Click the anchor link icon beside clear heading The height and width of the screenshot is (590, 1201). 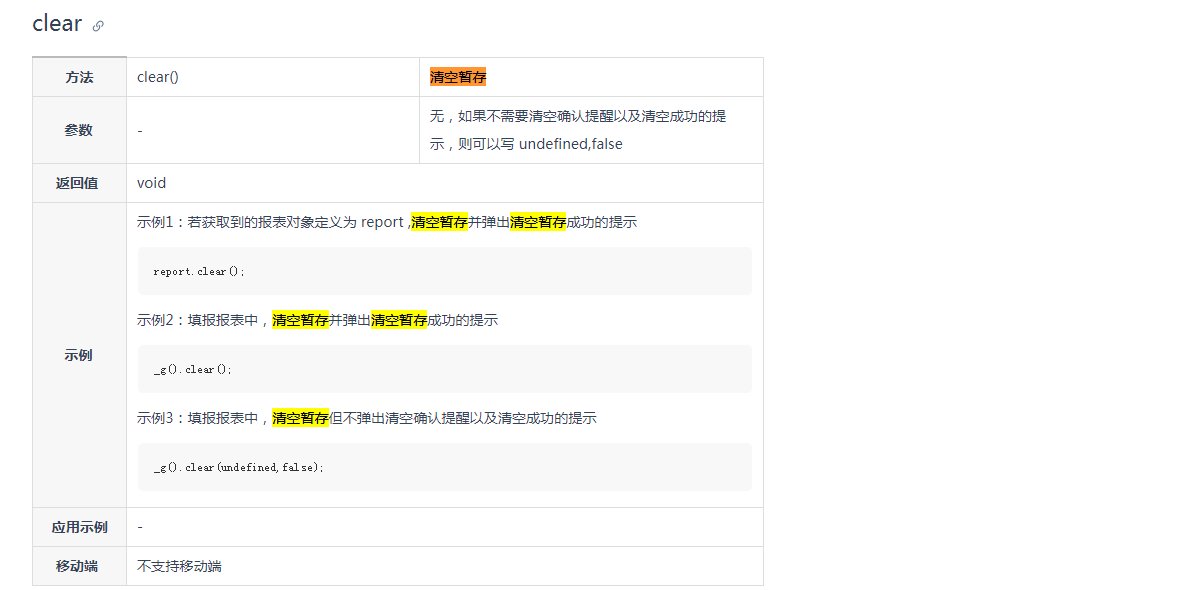pyautogui.click(x=98, y=26)
